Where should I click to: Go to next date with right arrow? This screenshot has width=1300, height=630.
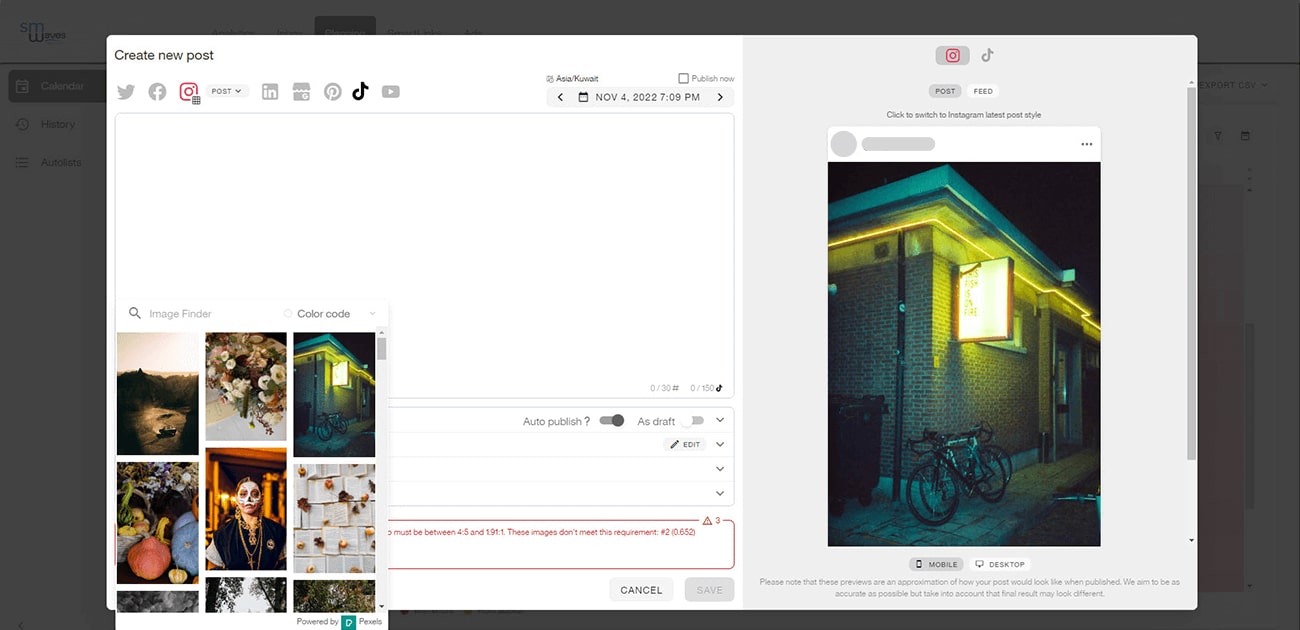tap(720, 97)
